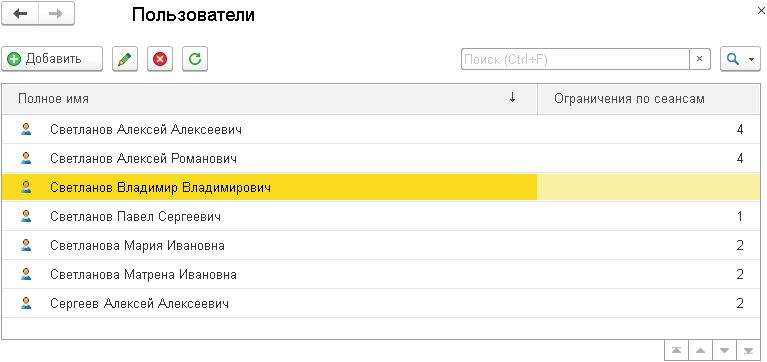Move down one row with arrow
This screenshot has height=362, width=767.
tap(724, 350)
